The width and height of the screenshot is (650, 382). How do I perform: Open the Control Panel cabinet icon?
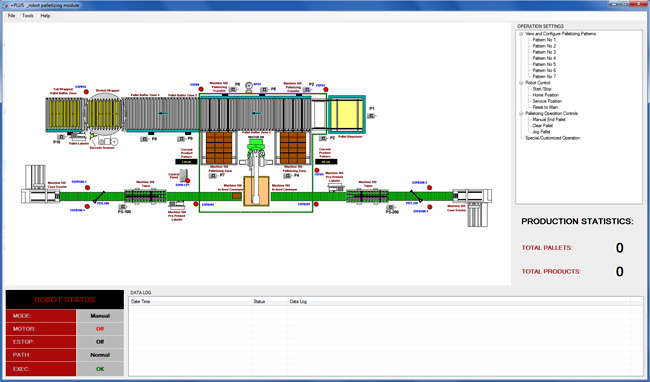pos(184,175)
